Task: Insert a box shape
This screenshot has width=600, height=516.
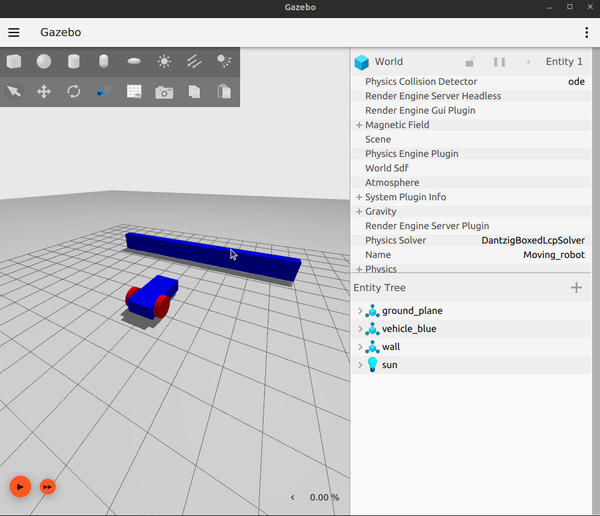Action: [14, 61]
